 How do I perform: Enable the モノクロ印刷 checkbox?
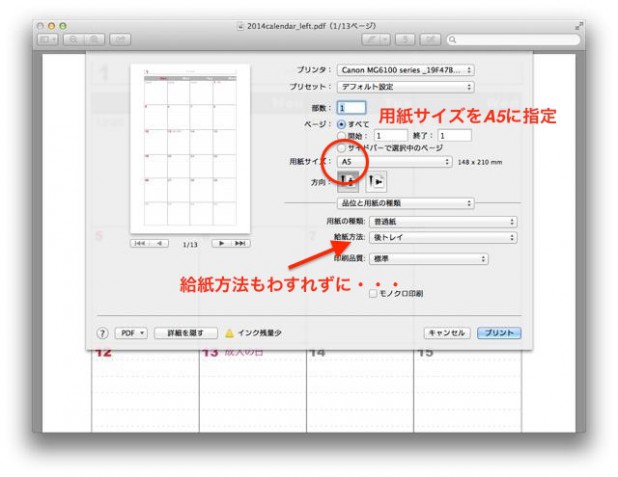point(373,294)
